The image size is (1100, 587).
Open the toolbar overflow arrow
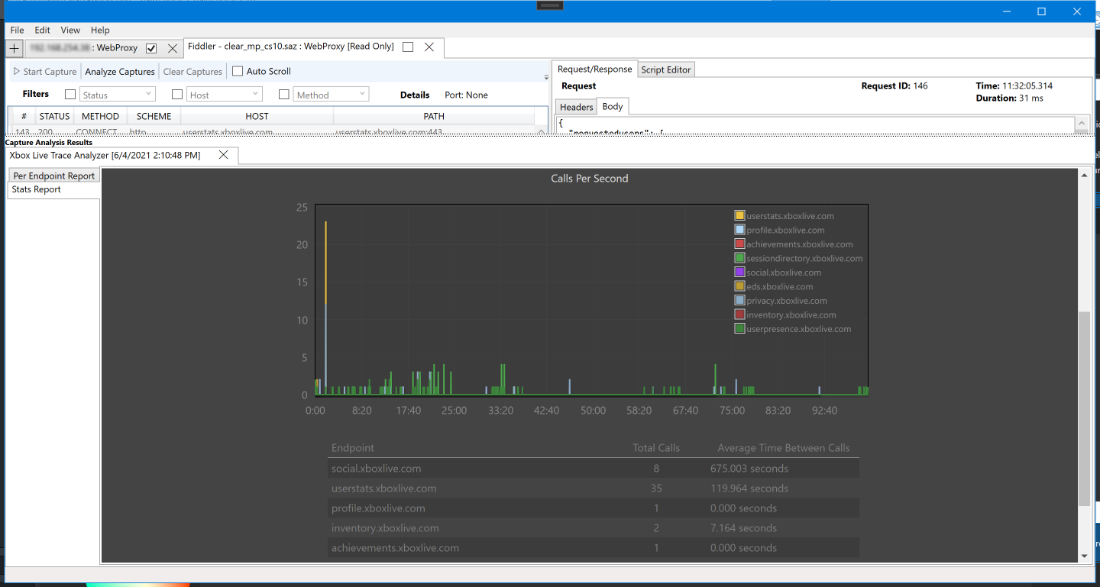546,77
